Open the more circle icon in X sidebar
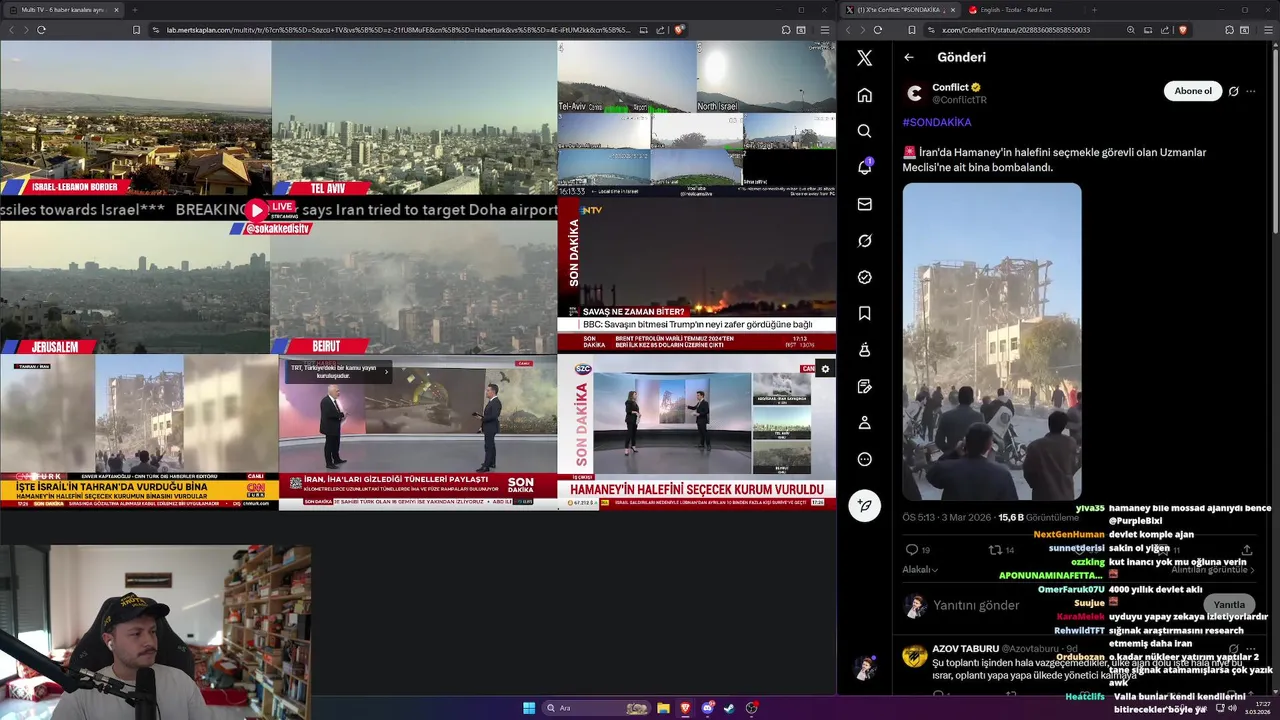The image size is (1280, 720). (x=864, y=459)
